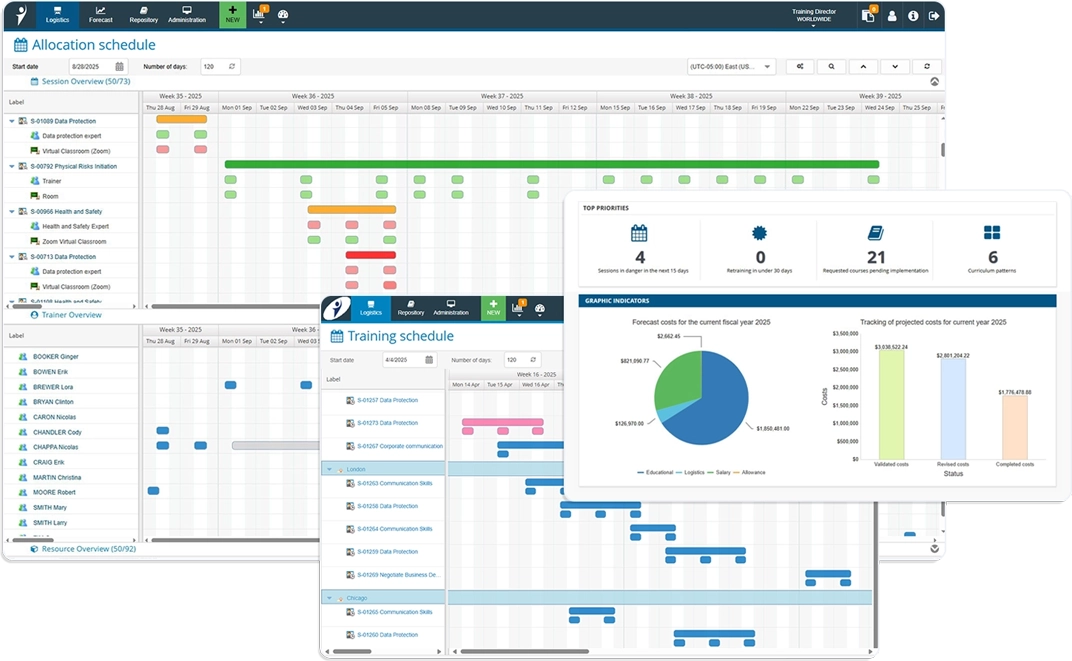Collapse the S-00966 Health and Safety row
Screen dimensions: 1072x661
coord(12,211)
